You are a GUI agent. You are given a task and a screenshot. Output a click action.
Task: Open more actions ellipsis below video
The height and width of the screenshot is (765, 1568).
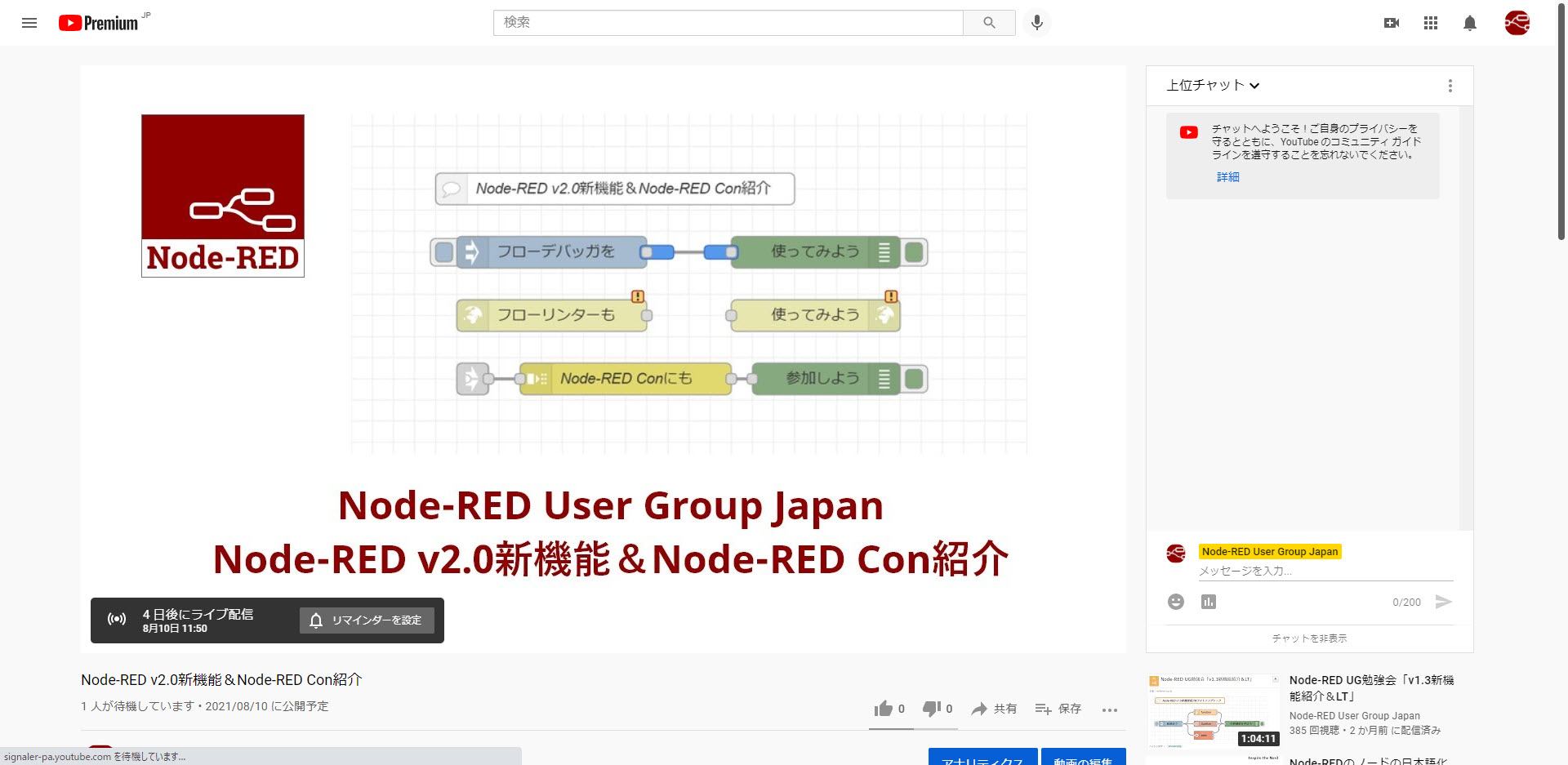(1109, 709)
